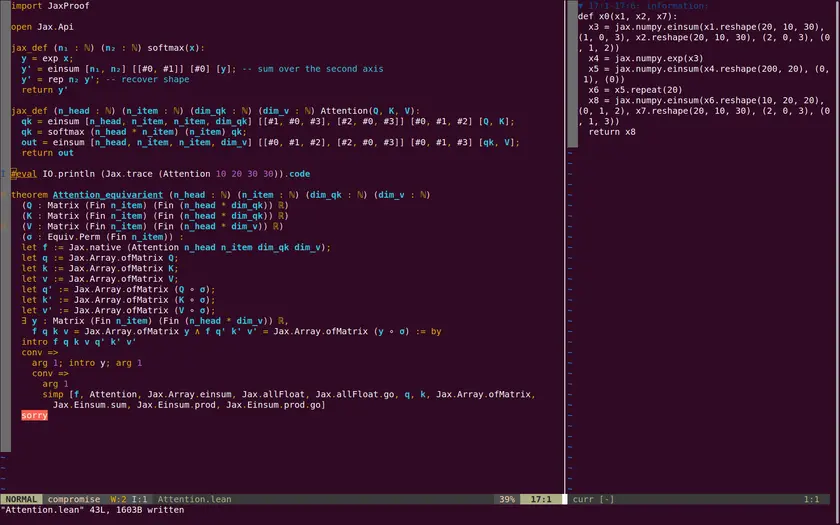Click the #eval command keyword
The height and width of the screenshot is (525, 840).
coord(25,173)
